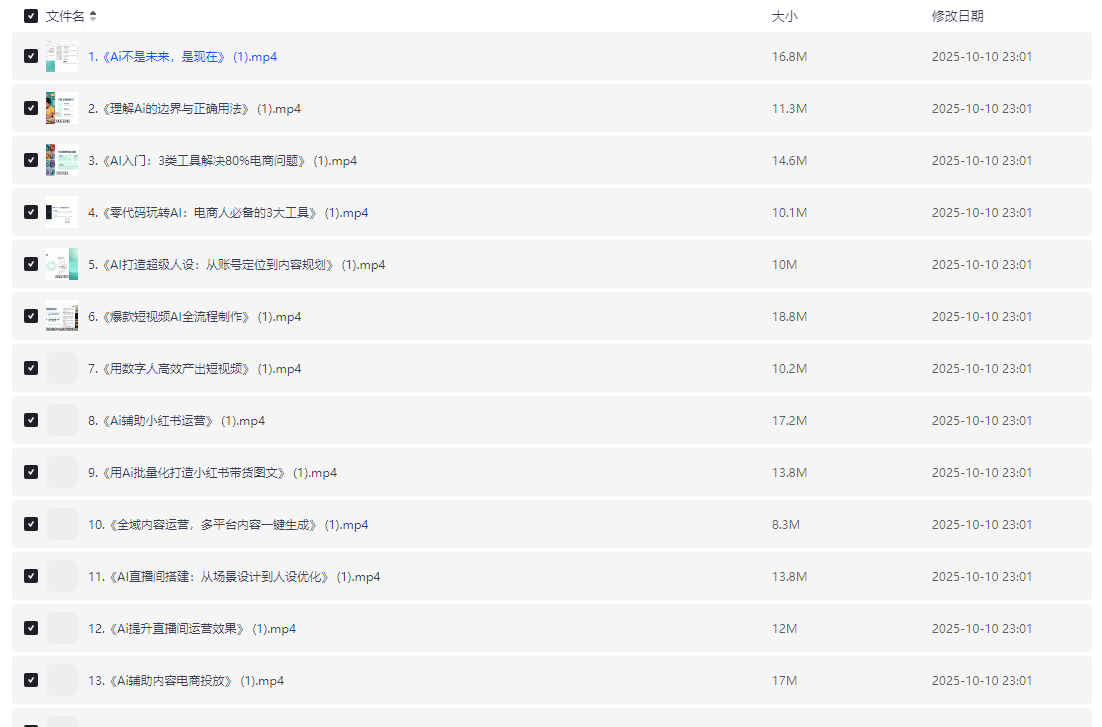1102x727 pixels.
Task: Uncheck the checkbox for 1.《Ai不是未来，是现在》
Action: coord(31,56)
